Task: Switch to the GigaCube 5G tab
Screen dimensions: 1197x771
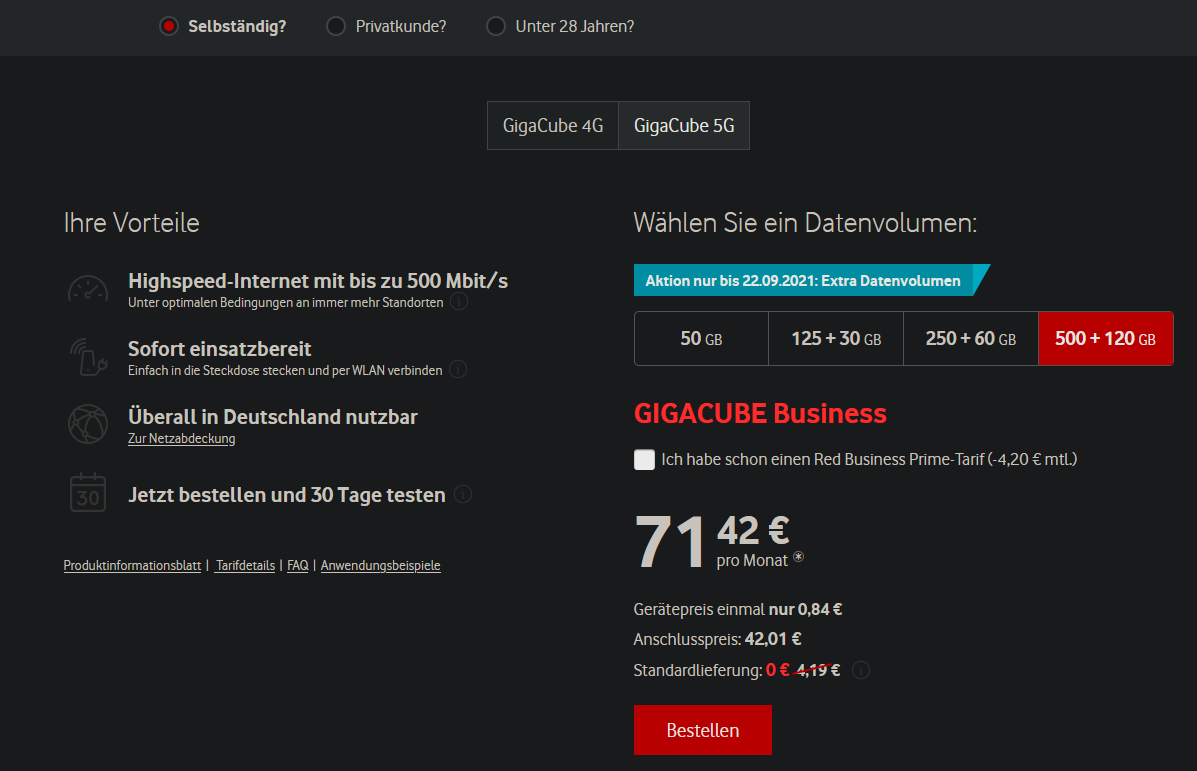Action: [x=684, y=125]
